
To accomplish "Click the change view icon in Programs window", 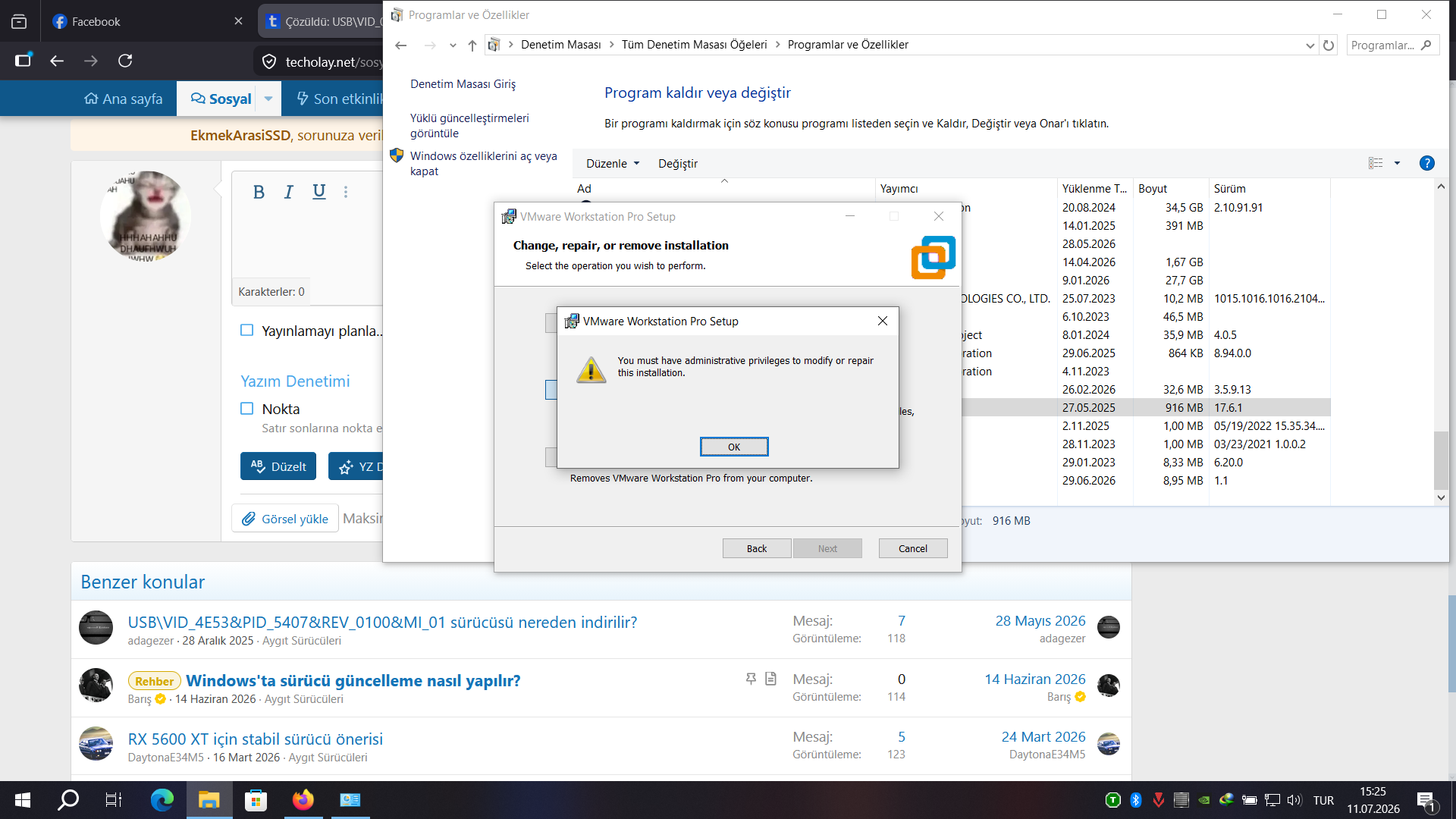I will point(1376,163).
